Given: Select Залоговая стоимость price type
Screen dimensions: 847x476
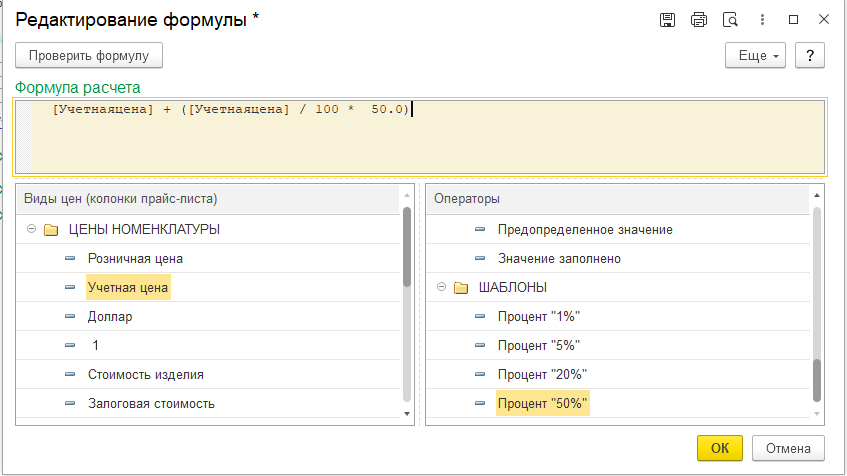Looking at the screenshot, I should tap(151, 404).
